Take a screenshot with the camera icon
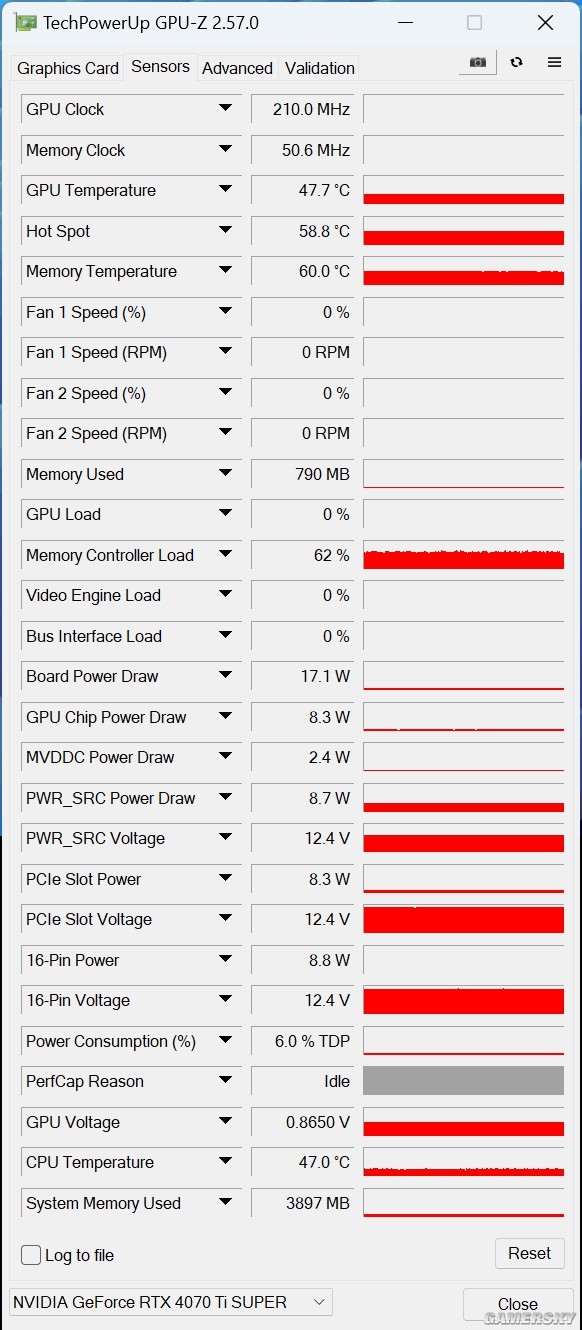This screenshot has width=582, height=1330. coord(478,62)
